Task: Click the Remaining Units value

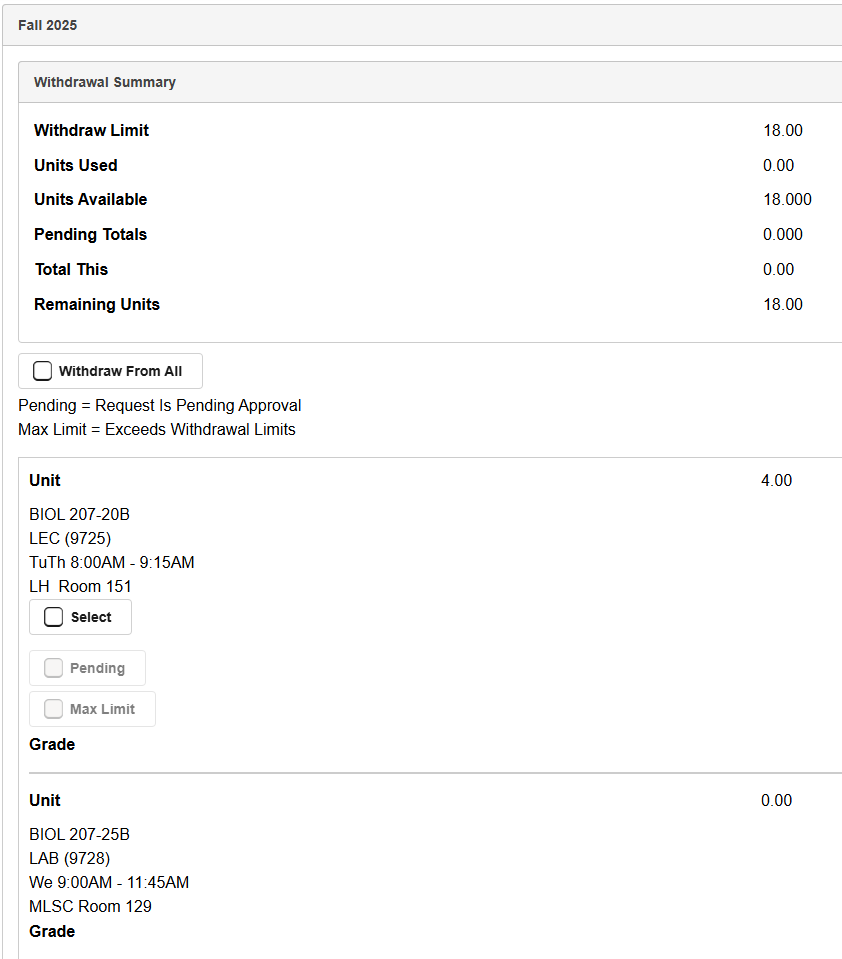Action: click(x=783, y=304)
